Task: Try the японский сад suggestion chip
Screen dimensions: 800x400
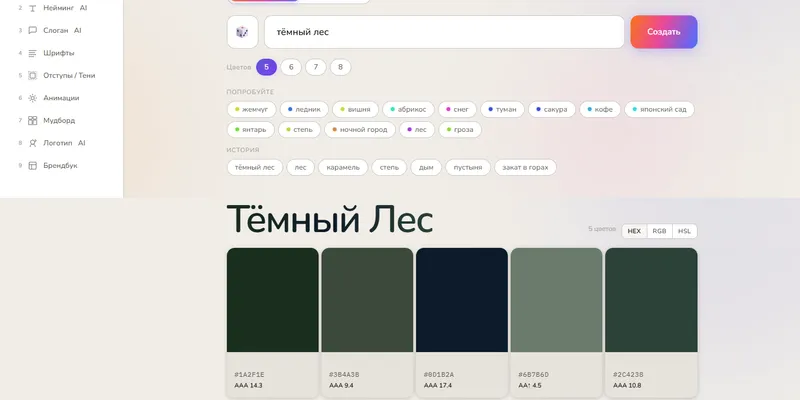Action: click(x=659, y=109)
